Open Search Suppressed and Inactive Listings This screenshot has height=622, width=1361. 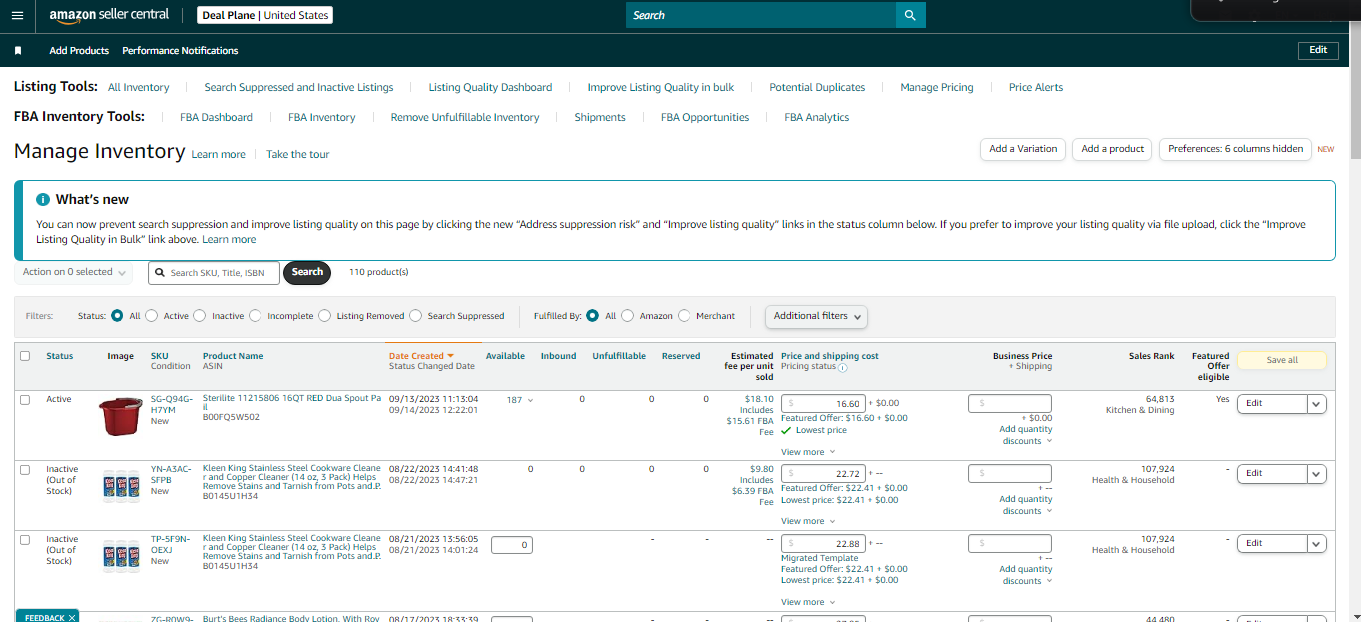299,87
